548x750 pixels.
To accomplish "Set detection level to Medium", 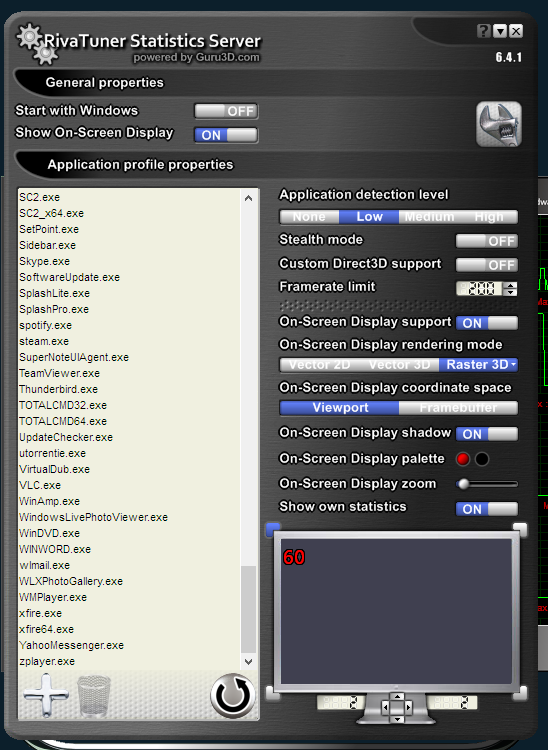I will coord(429,217).
